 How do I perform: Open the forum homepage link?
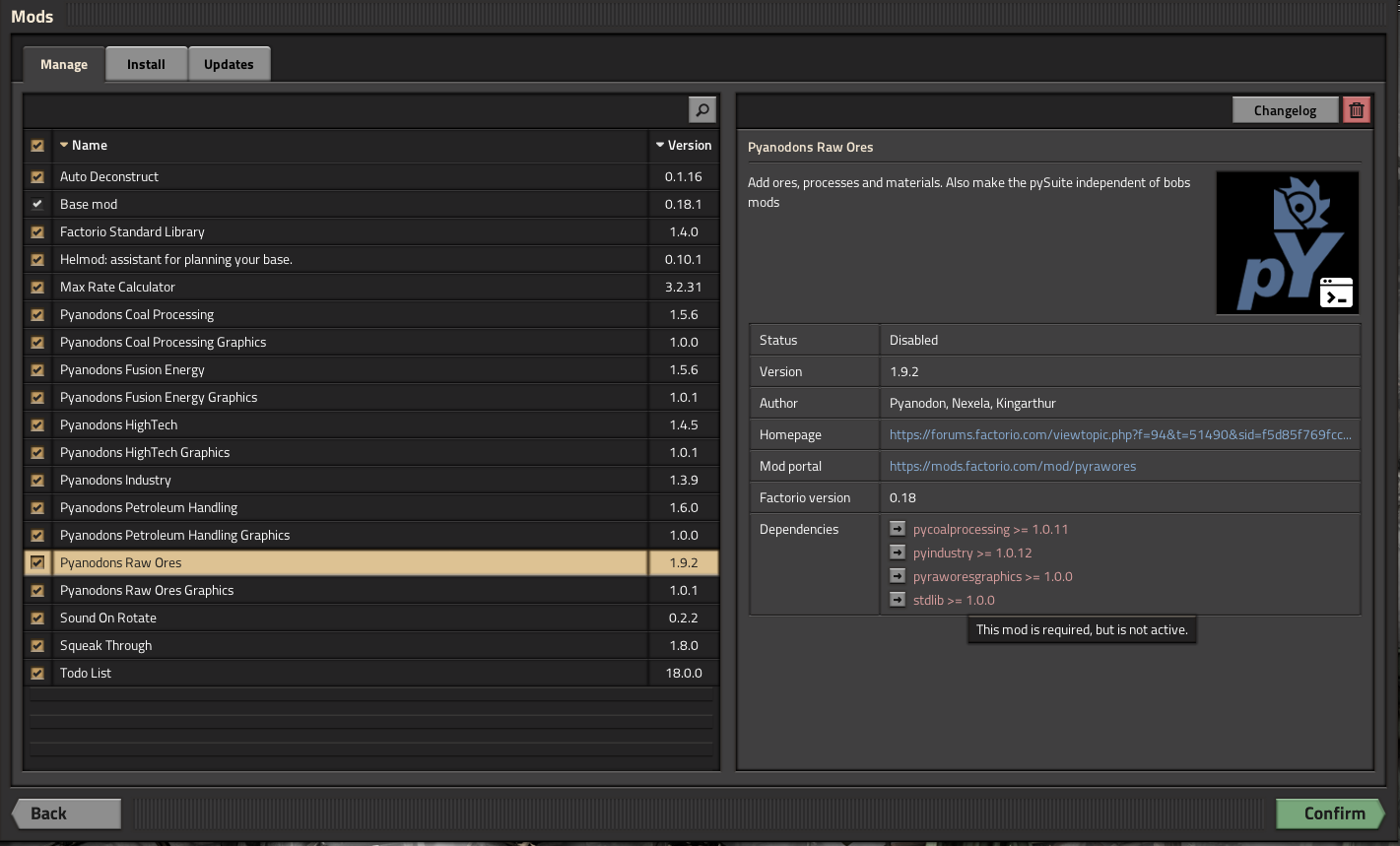[x=1120, y=434]
